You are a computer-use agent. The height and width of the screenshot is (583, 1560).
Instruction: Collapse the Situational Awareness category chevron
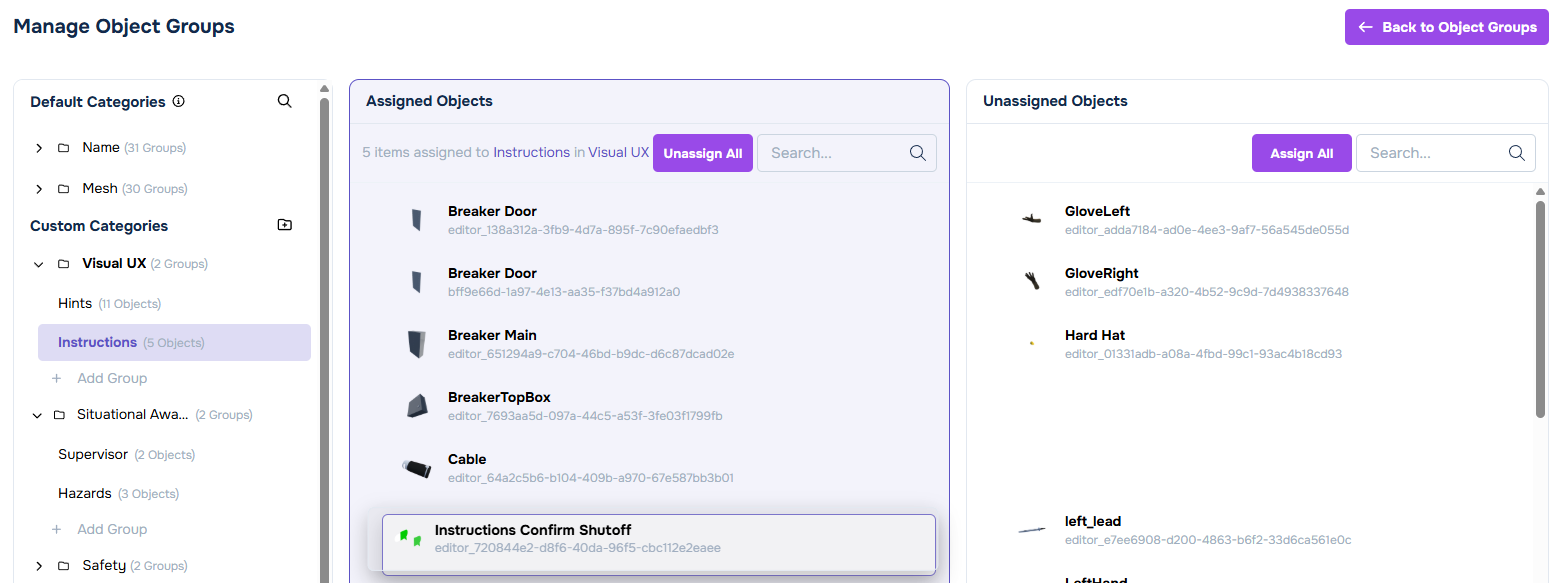click(x=39, y=415)
